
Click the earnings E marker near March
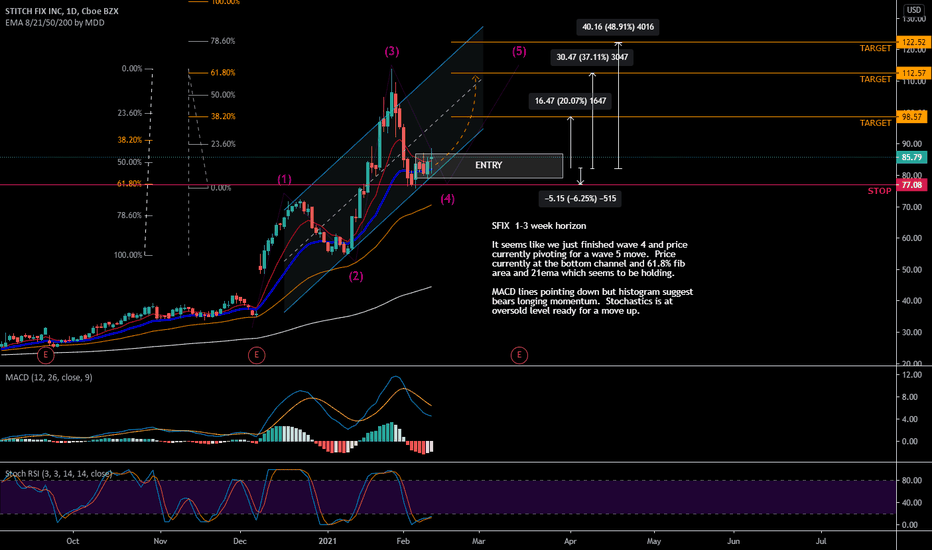[x=519, y=356]
